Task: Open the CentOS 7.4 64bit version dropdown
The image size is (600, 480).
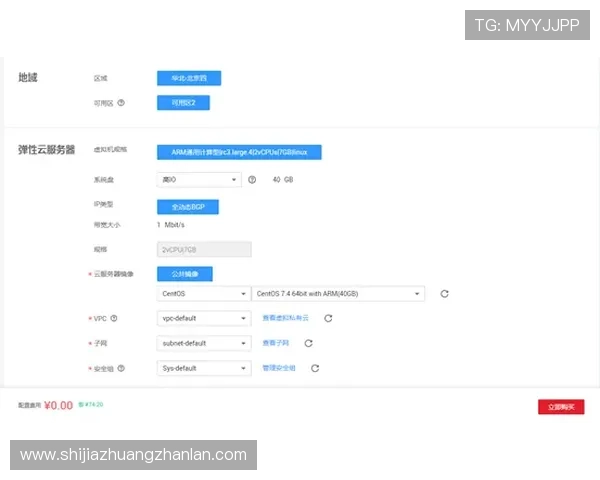Action: (x=338, y=294)
